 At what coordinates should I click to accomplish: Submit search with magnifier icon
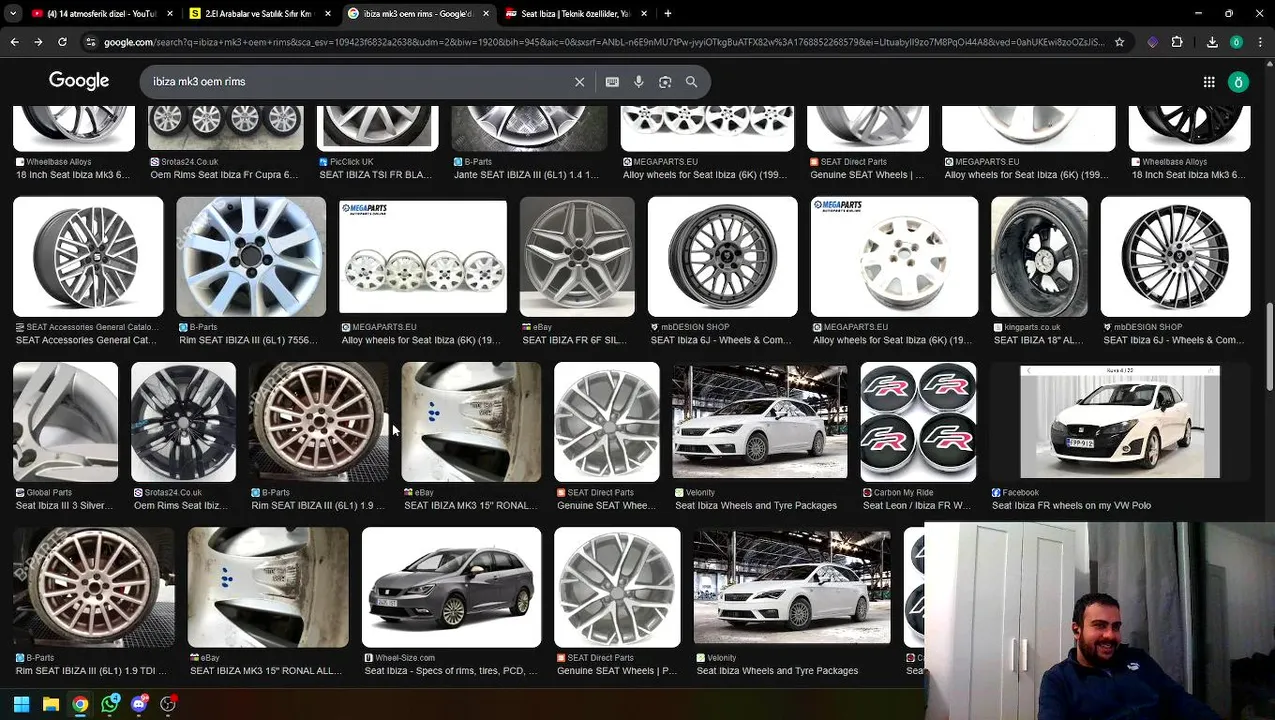tap(691, 82)
